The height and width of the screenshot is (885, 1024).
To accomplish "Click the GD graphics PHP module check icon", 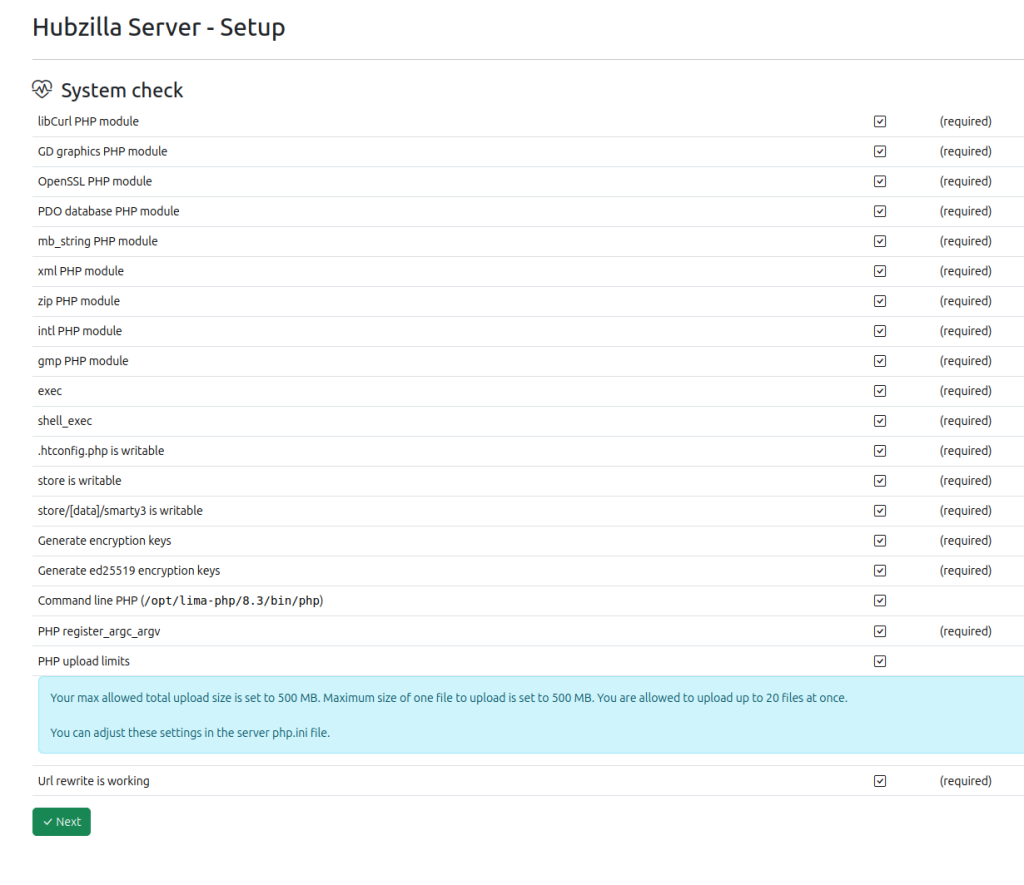I will [x=880, y=151].
